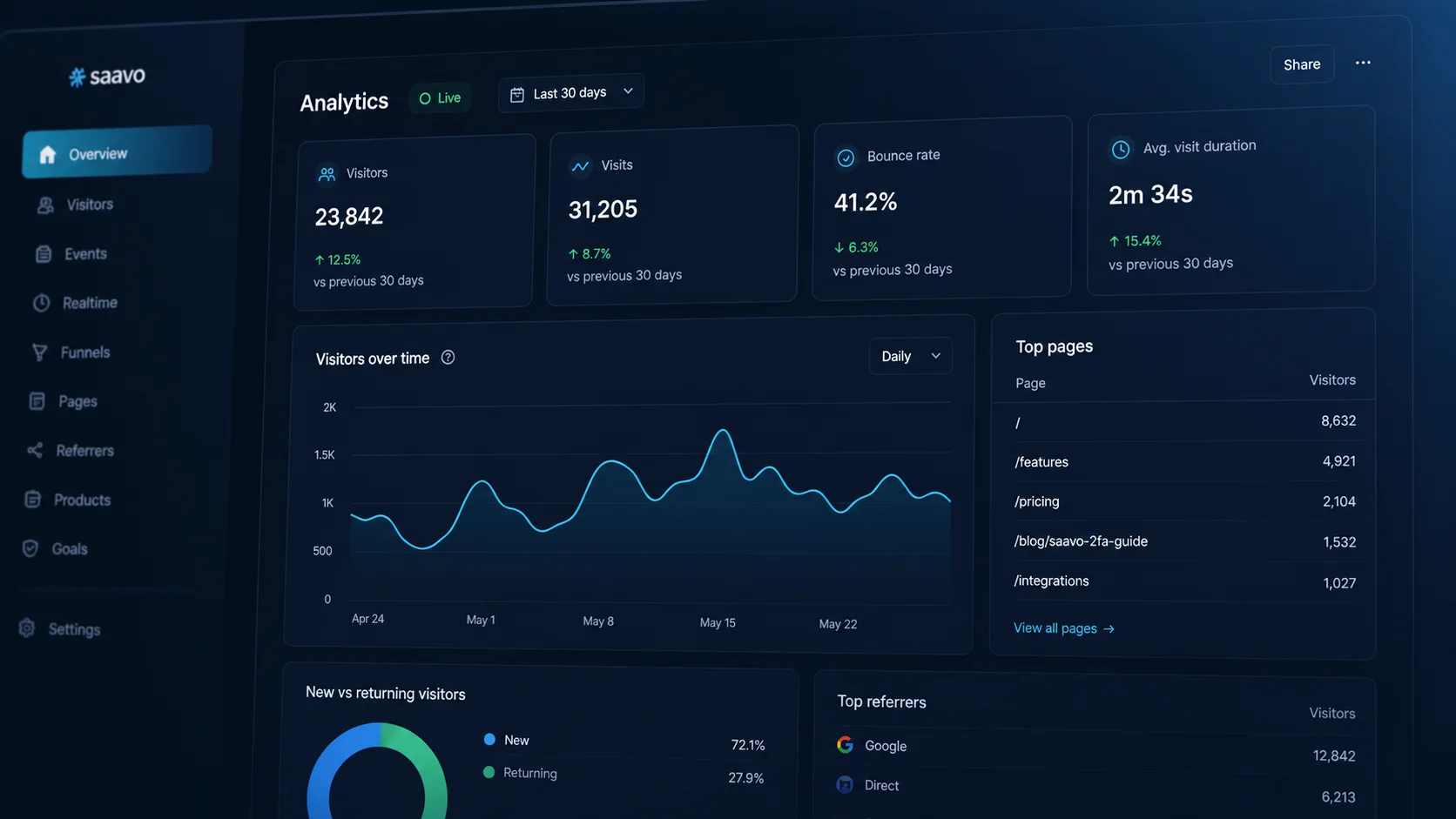This screenshot has width=1456, height=819.
Task: Click the Funnels filter icon
Action: coord(39,352)
